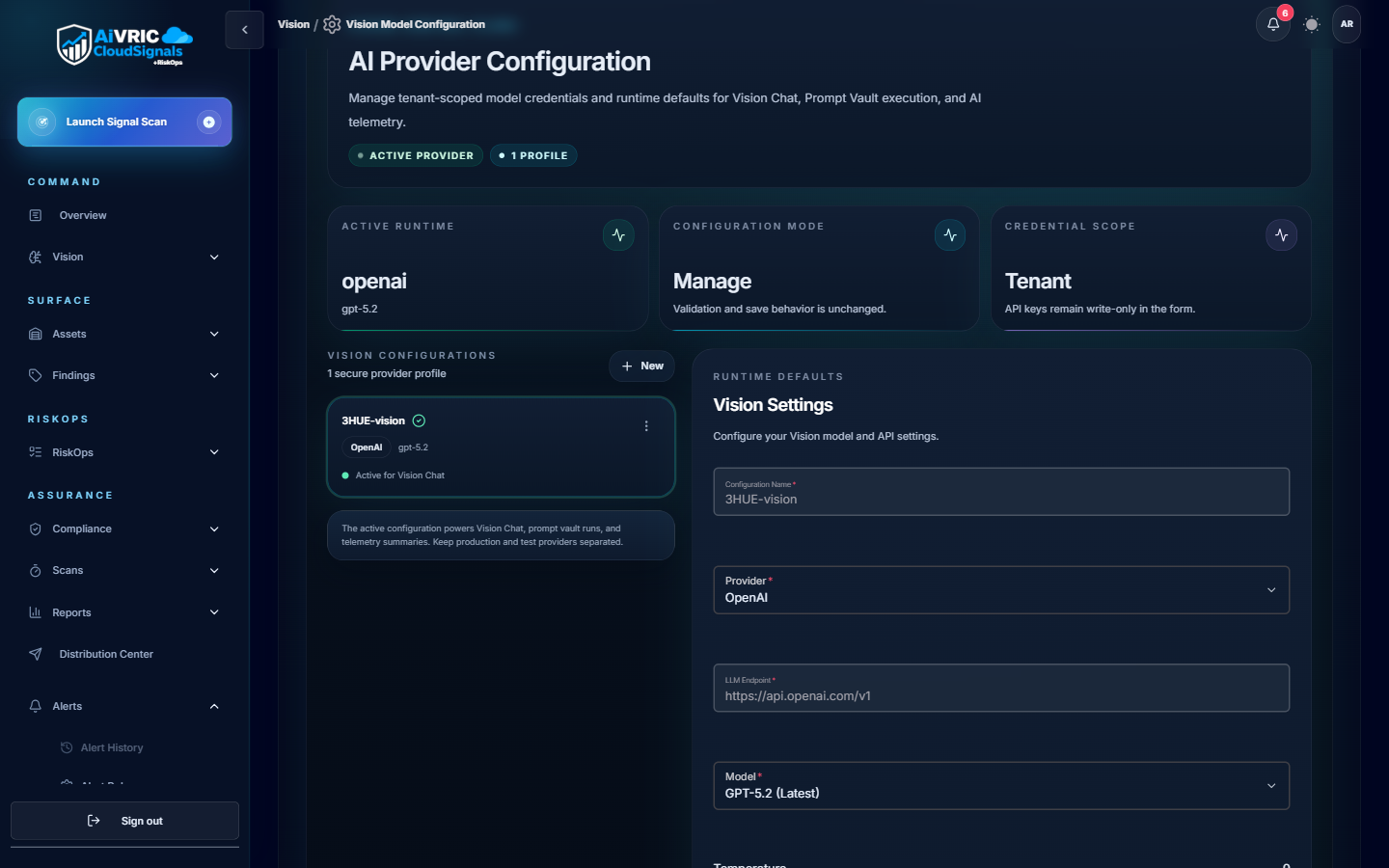The image size is (1389, 868).
Task: Toggle the light/dark theme sun icon
Action: click(x=1311, y=24)
